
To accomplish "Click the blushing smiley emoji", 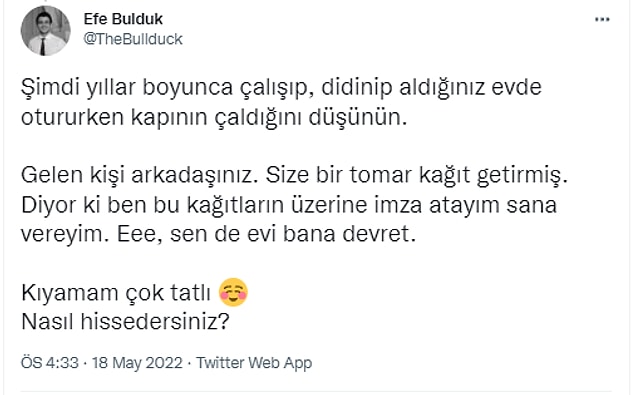I will coord(233,292).
